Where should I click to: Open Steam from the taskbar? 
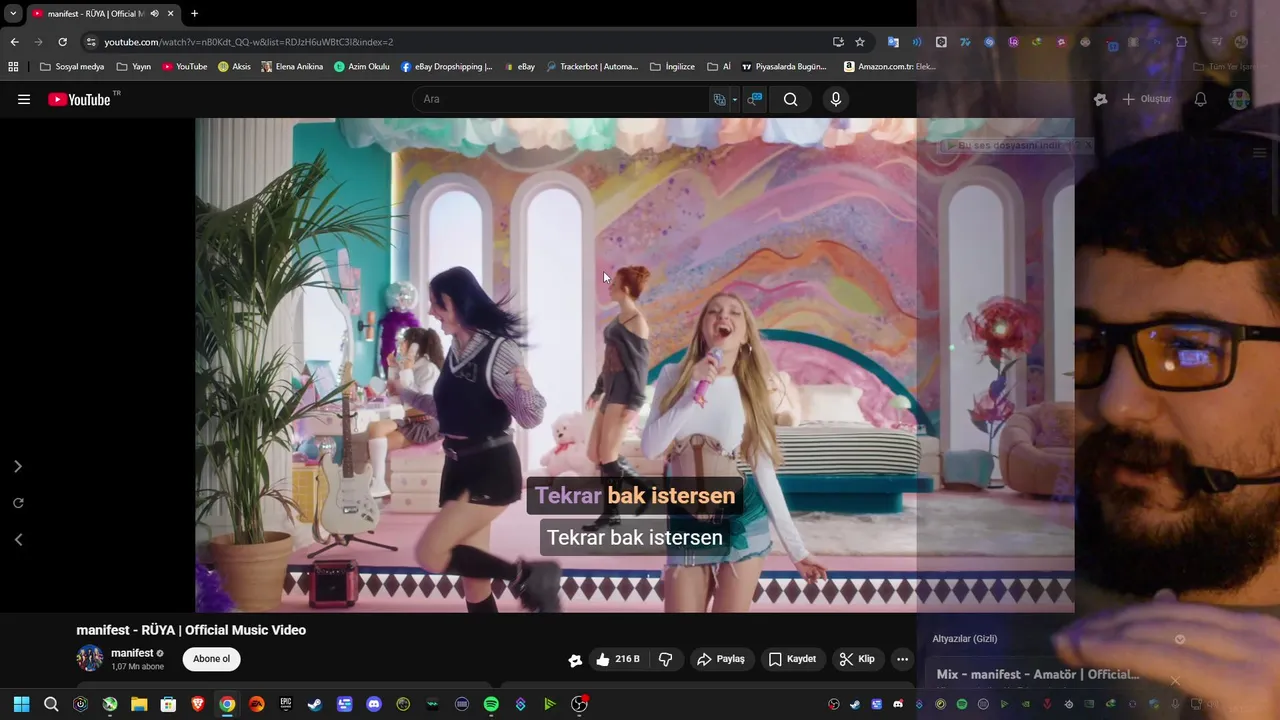[x=314, y=704]
